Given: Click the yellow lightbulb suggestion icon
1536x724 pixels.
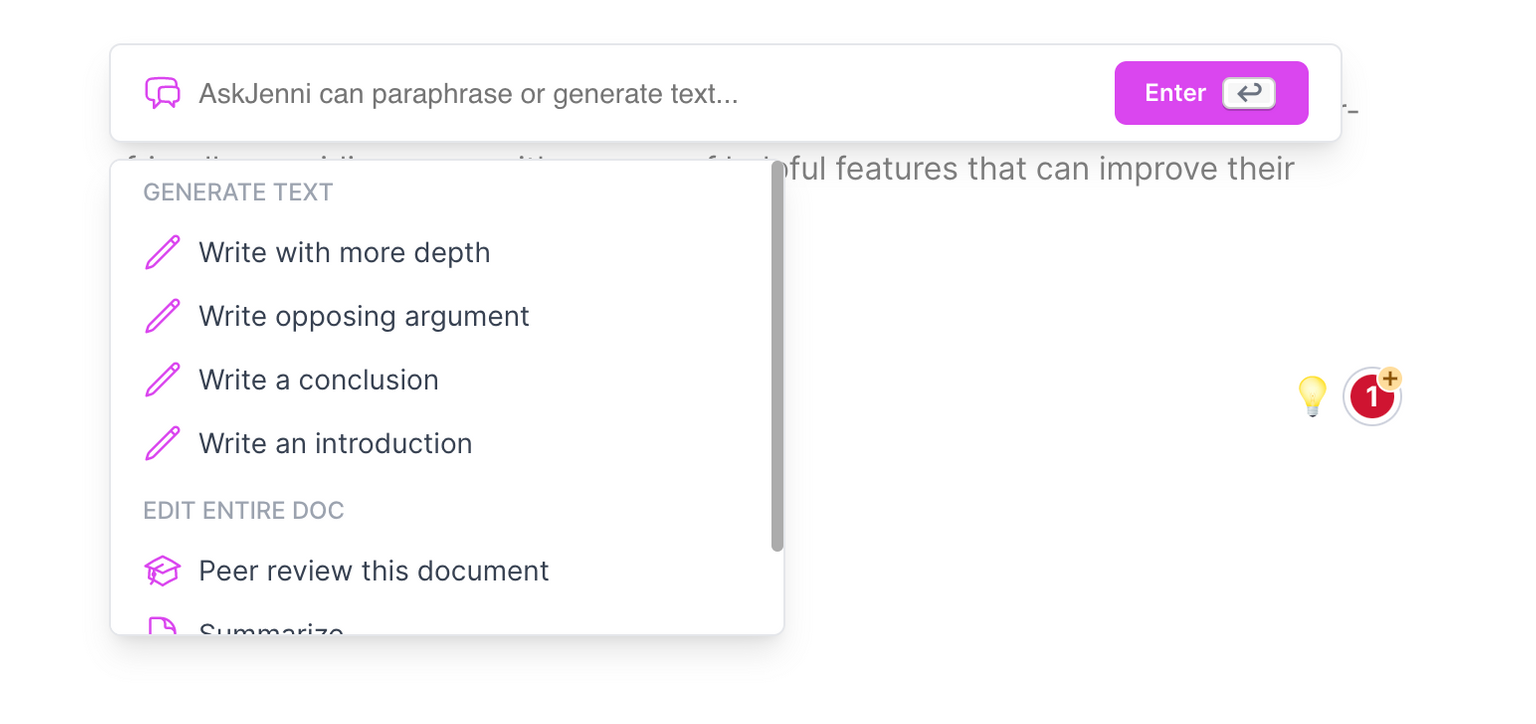Looking at the screenshot, I should 1311,396.
